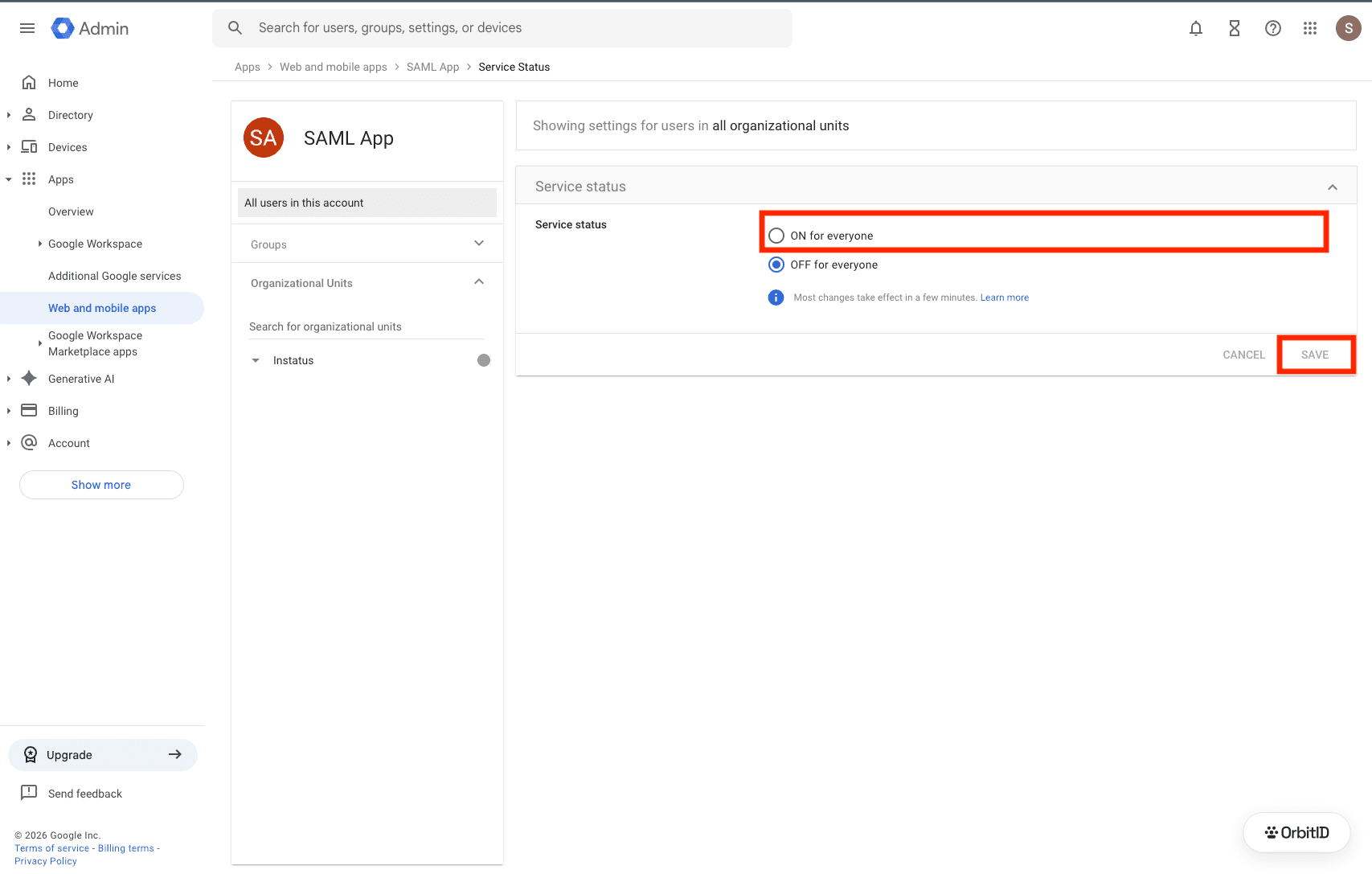Select ON for everyone
The image size is (1372, 874).
(776, 236)
